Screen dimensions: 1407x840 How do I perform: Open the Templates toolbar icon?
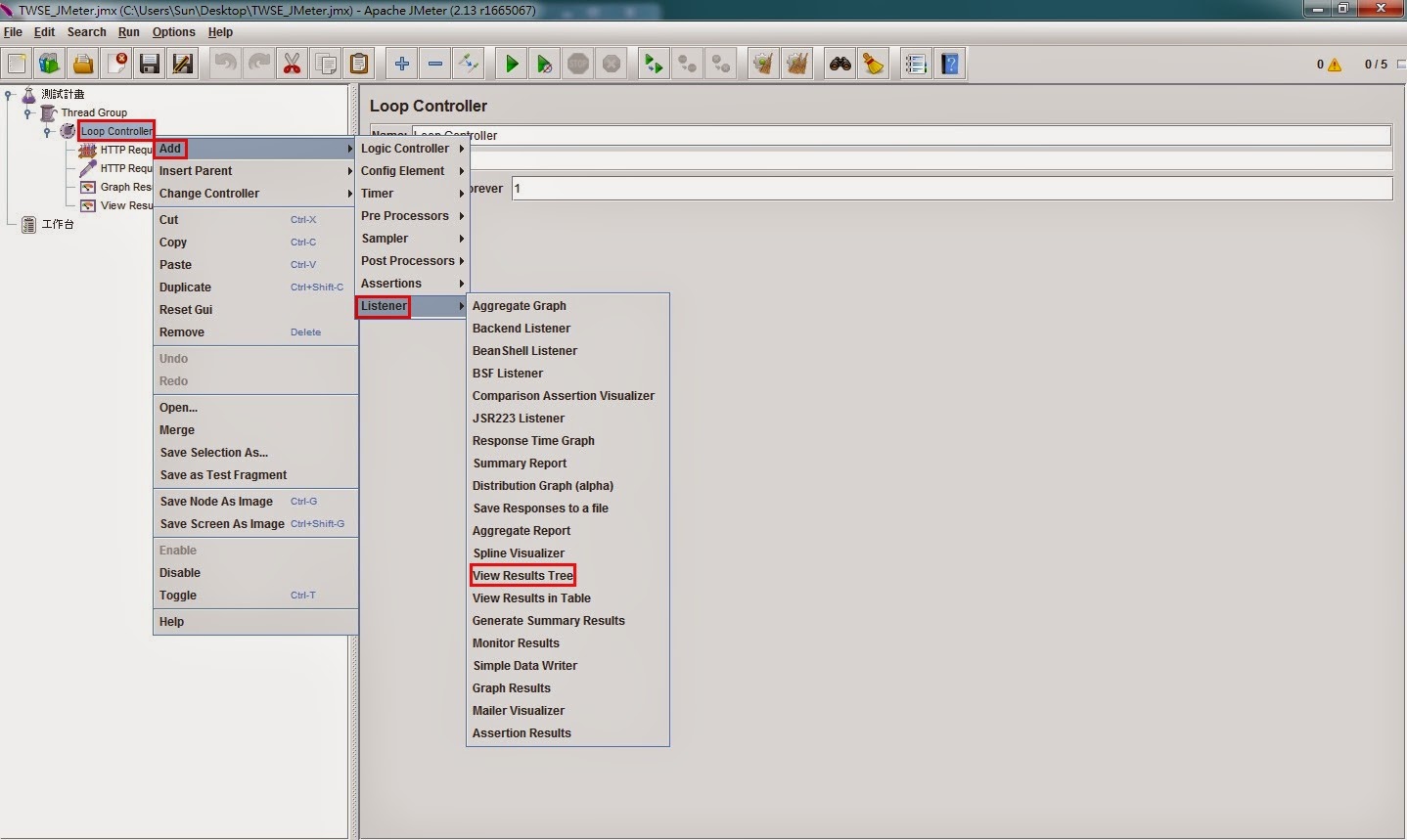point(50,64)
